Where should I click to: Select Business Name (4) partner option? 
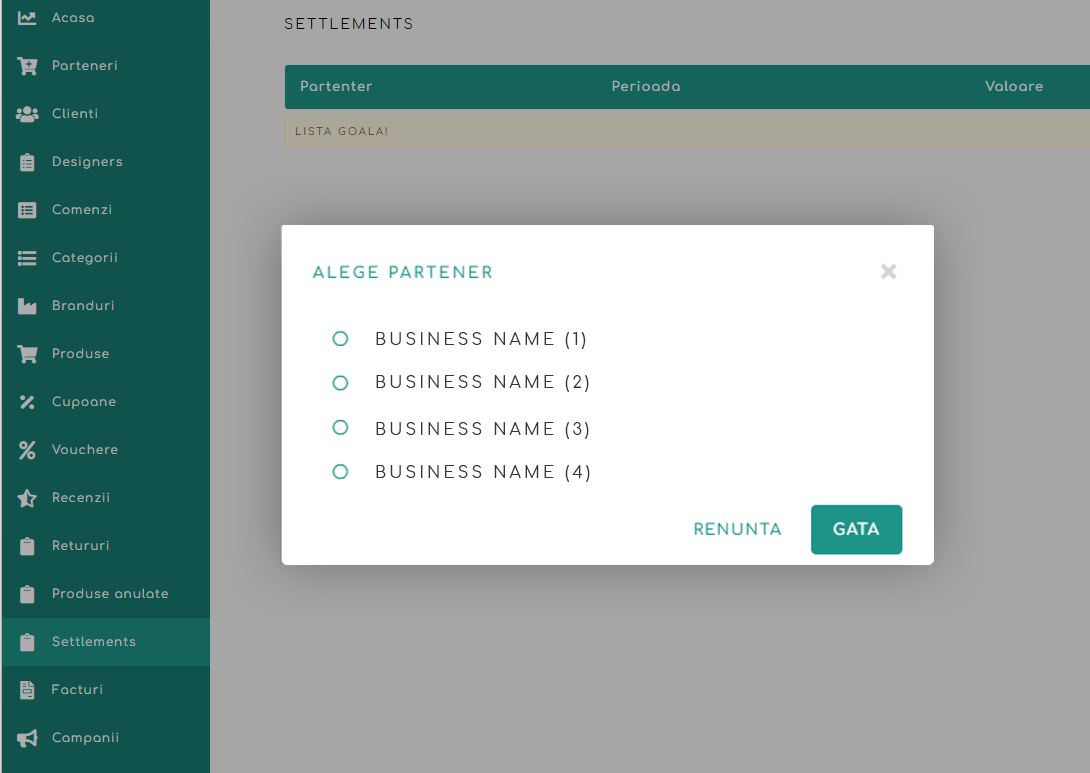[x=340, y=472]
